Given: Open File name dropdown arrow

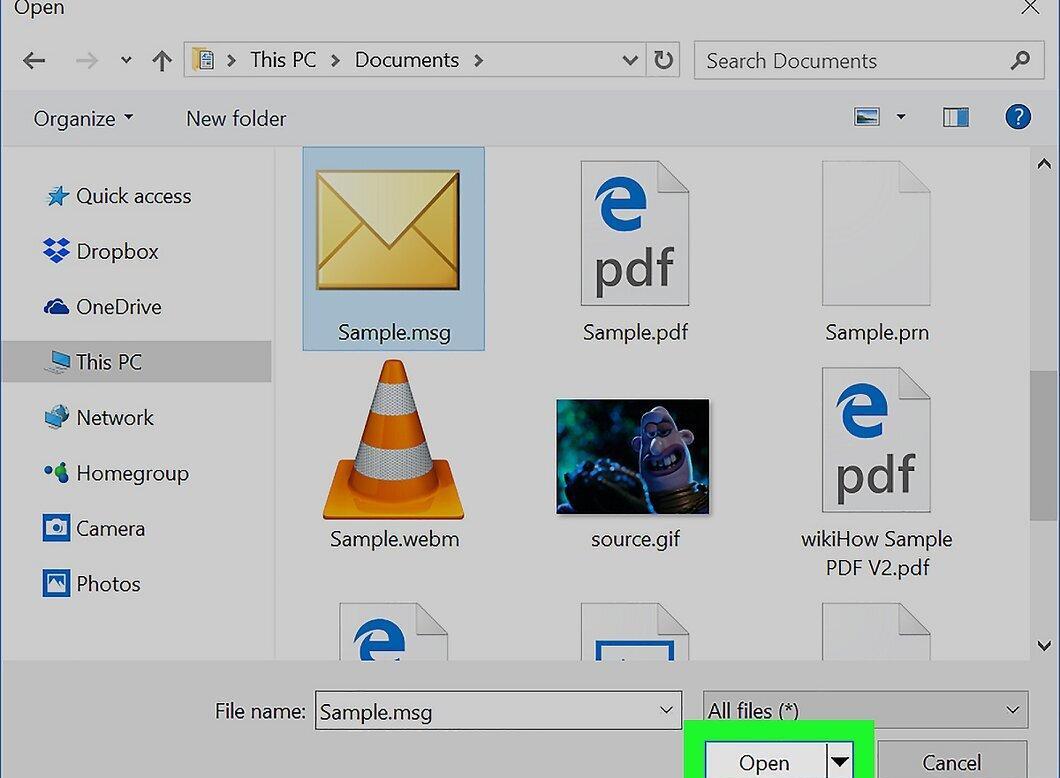Looking at the screenshot, I should click(666, 710).
